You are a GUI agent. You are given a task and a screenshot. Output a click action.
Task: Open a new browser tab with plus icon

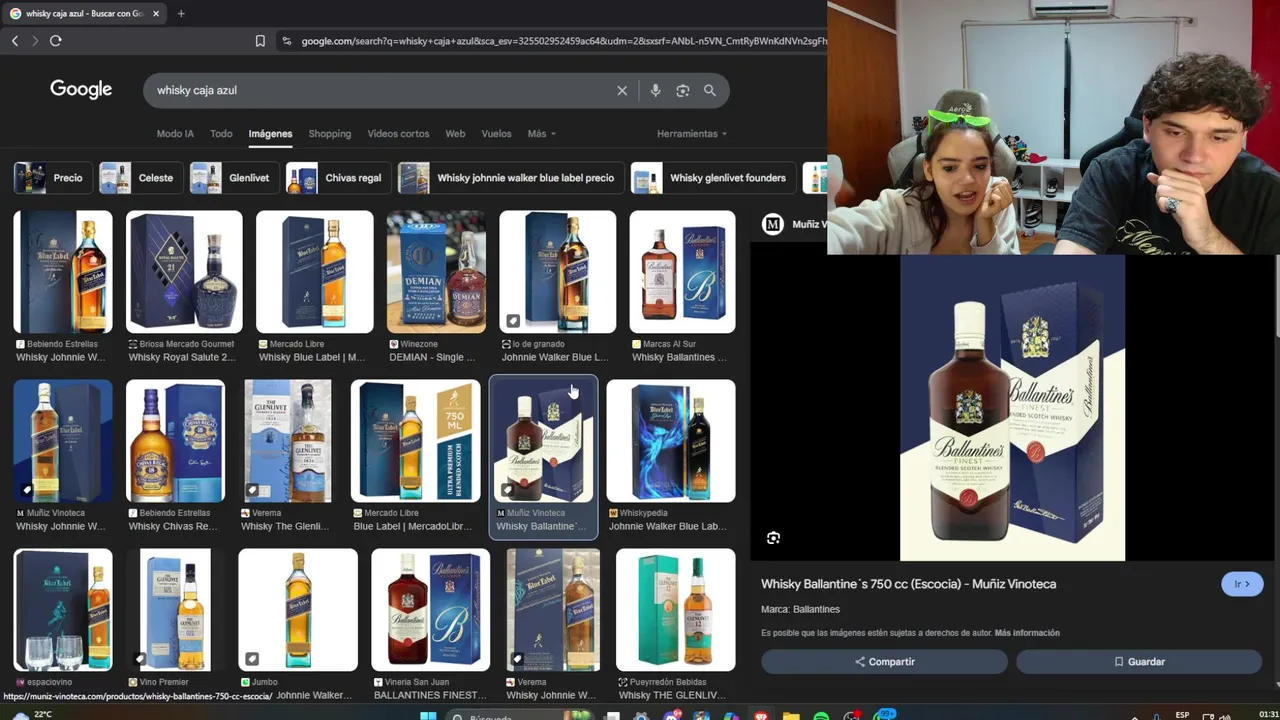[x=181, y=14]
